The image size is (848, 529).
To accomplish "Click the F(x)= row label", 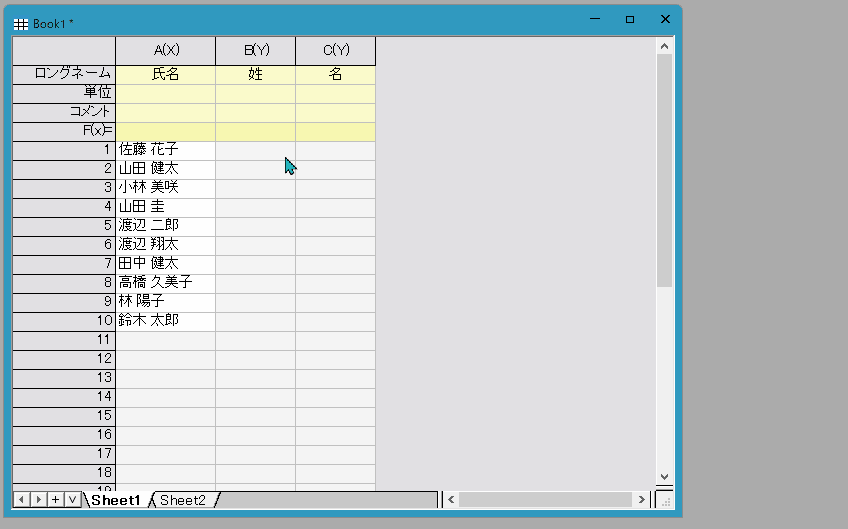I will pos(64,130).
